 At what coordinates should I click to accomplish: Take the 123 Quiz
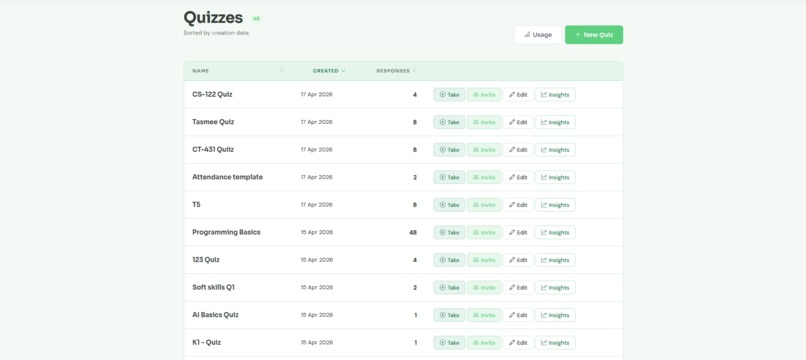[x=449, y=260]
